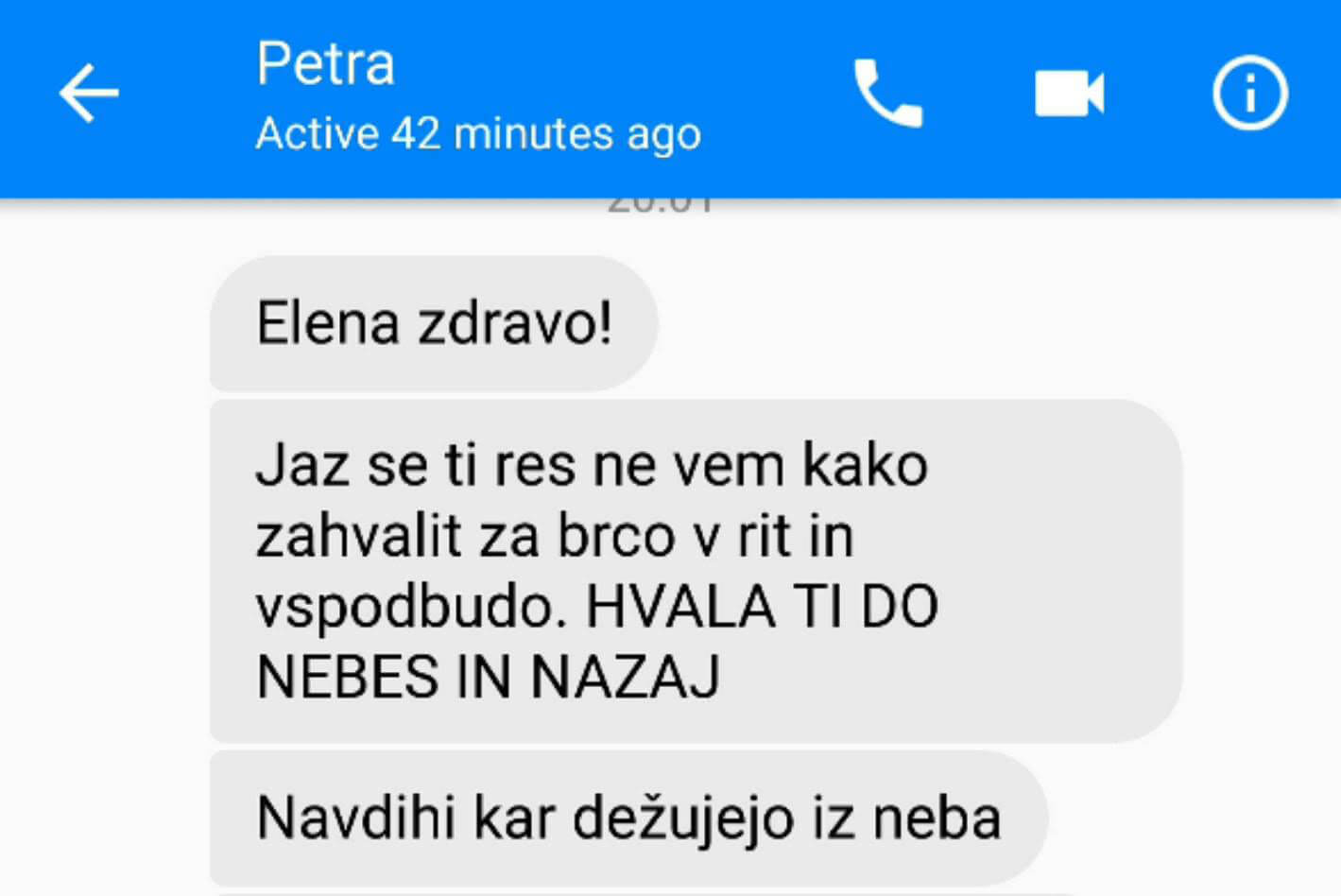1341x896 pixels.
Task: Select the 'Navdihi kar dežujejo iz neba' message
Action: (x=628, y=818)
